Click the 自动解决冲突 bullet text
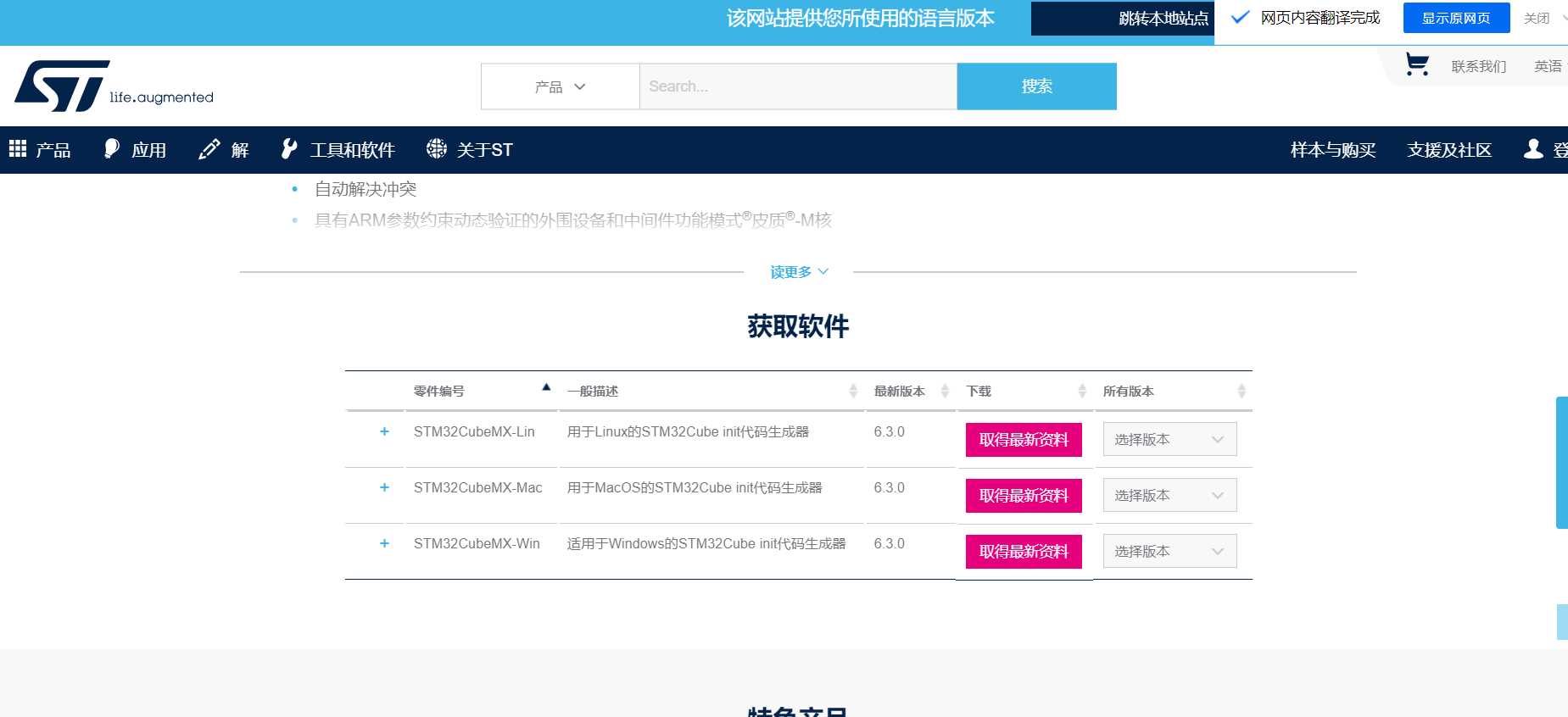Screen dimensions: 1568x717 click(x=365, y=189)
